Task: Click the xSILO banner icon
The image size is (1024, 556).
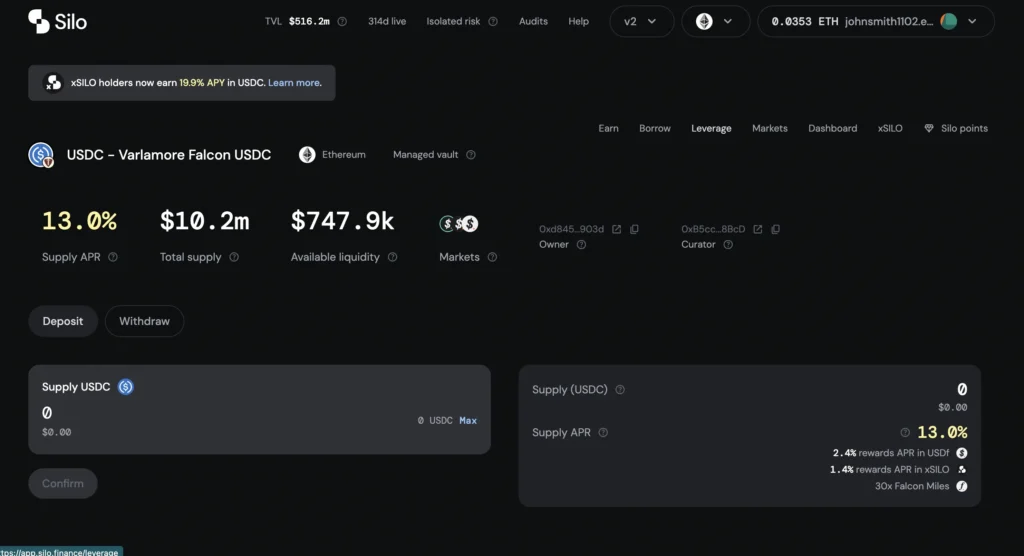Action: (53, 83)
